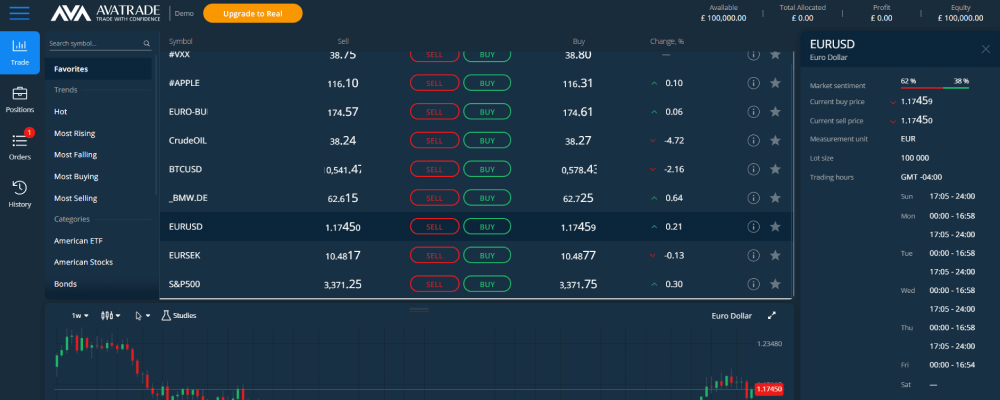Open the candlestick chart type dropdown
The width and height of the screenshot is (1000, 400).
111,315
